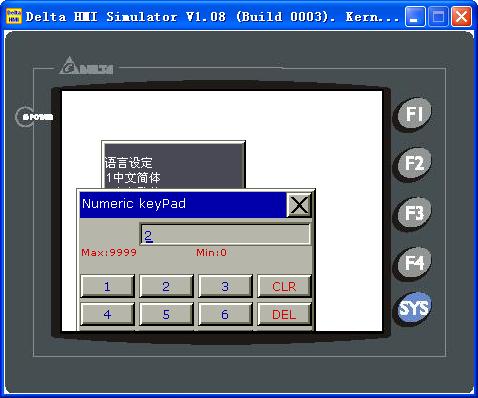Screen dimensions: 478x398
Task: Close the Numeric keyPad dialog
Action: click(299, 205)
